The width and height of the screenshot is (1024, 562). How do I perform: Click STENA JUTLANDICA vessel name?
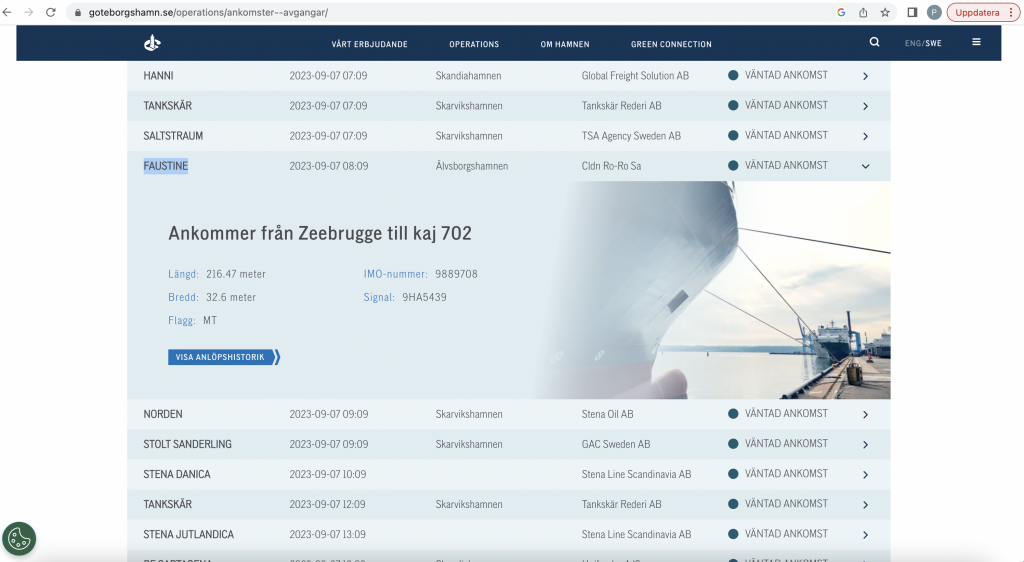pyautogui.click(x=189, y=534)
